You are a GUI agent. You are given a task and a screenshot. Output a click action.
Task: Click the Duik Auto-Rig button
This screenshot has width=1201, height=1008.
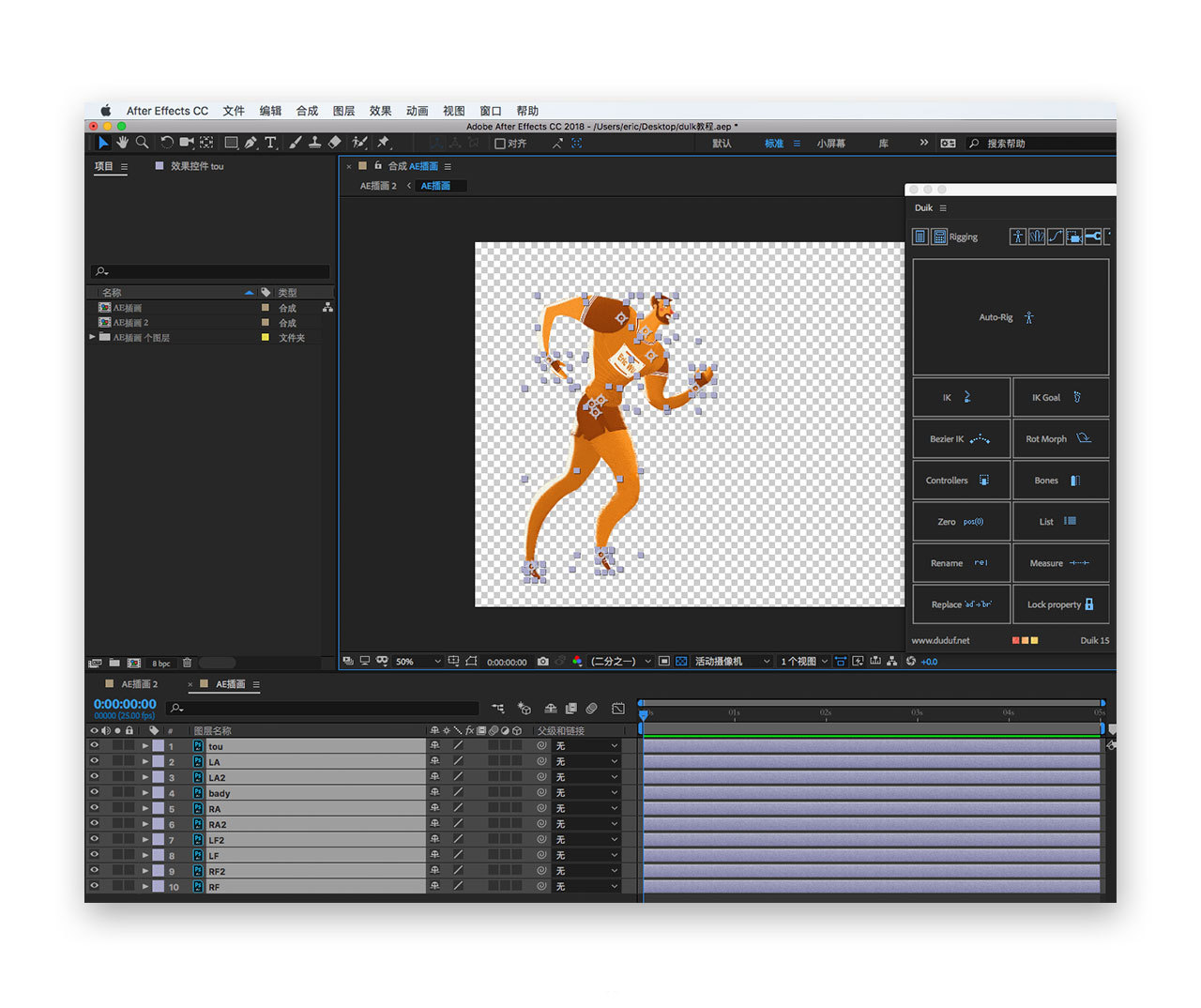click(x=1011, y=317)
